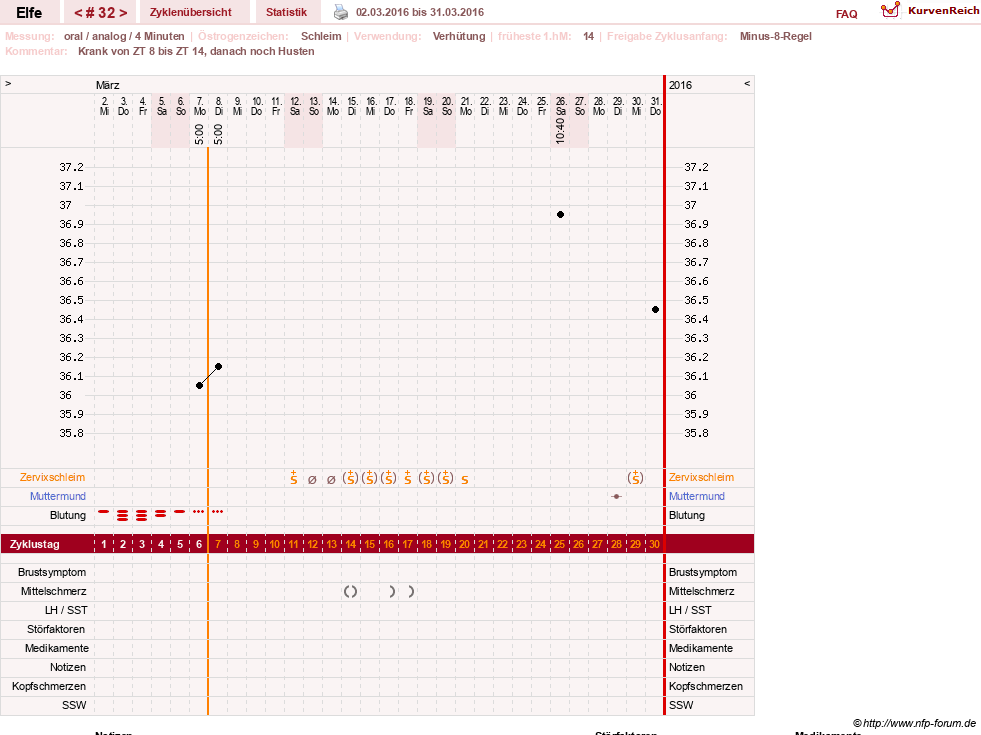Screen dimensions: 981x735
Task: Click the Muttermund label on the left
Action: tap(58, 496)
